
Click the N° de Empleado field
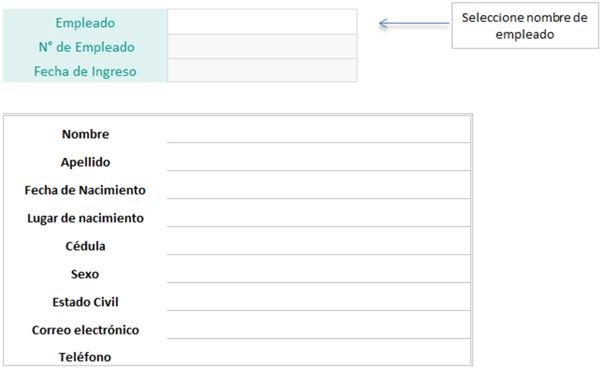(262, 46)
